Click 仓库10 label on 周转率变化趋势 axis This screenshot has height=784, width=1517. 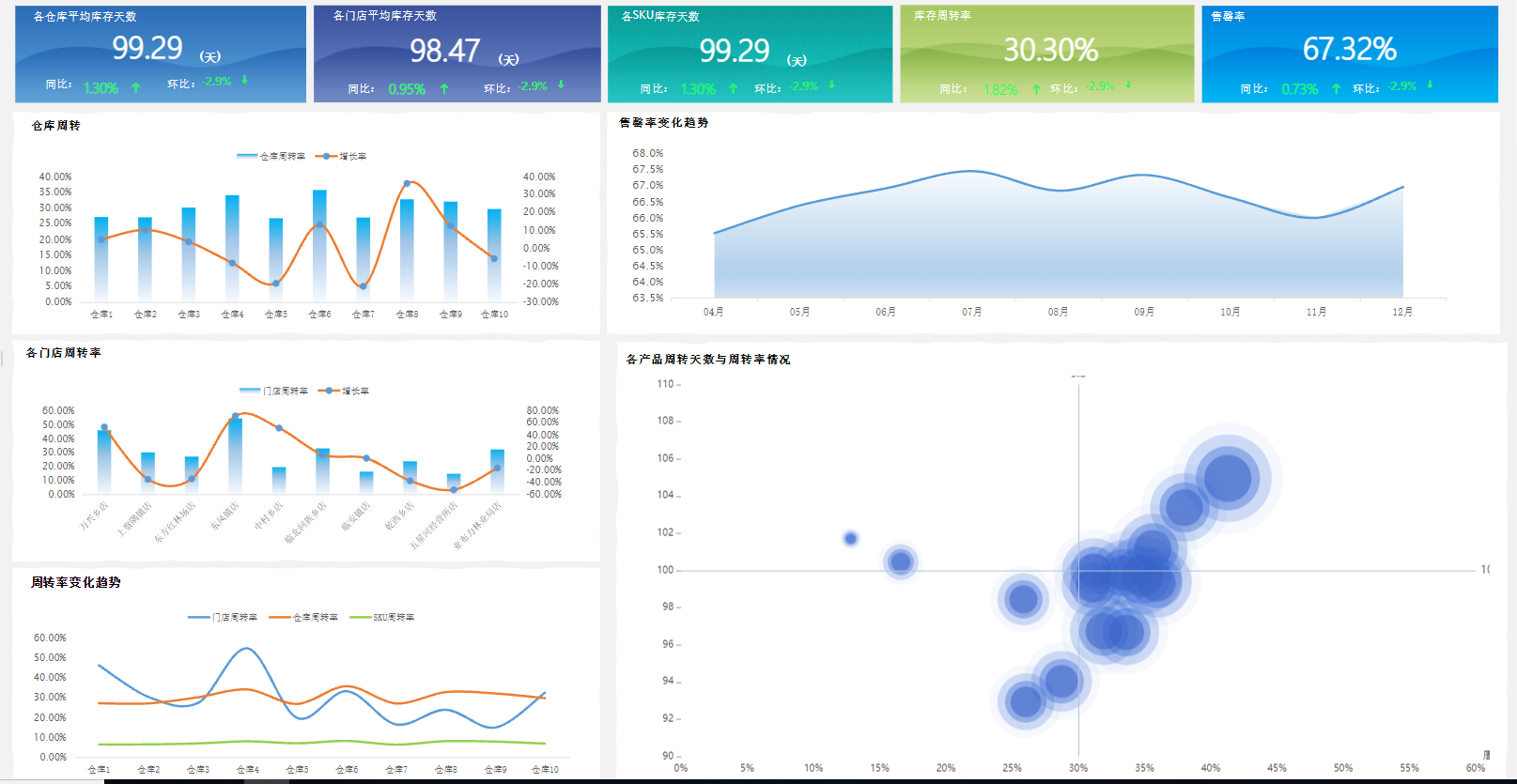(545, 769)
